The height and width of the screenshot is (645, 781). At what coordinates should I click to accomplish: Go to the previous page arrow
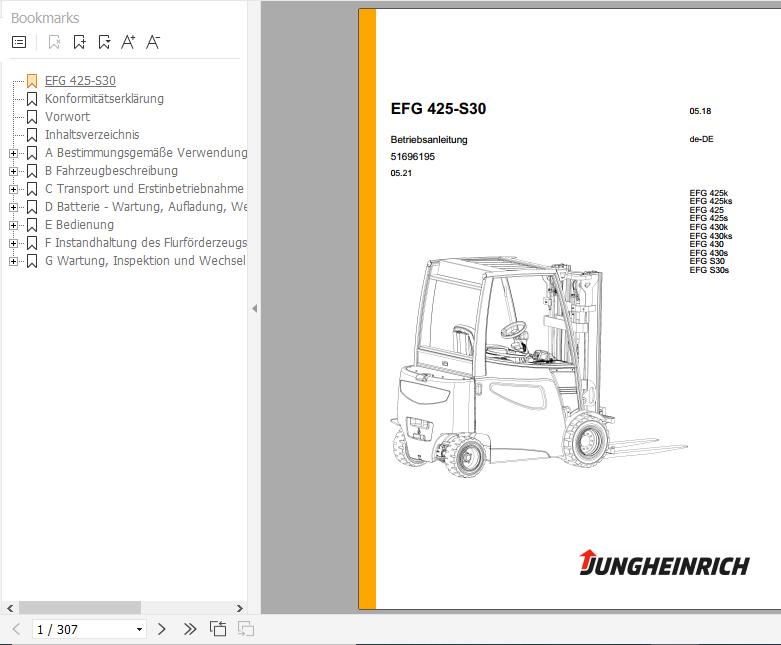16,629
